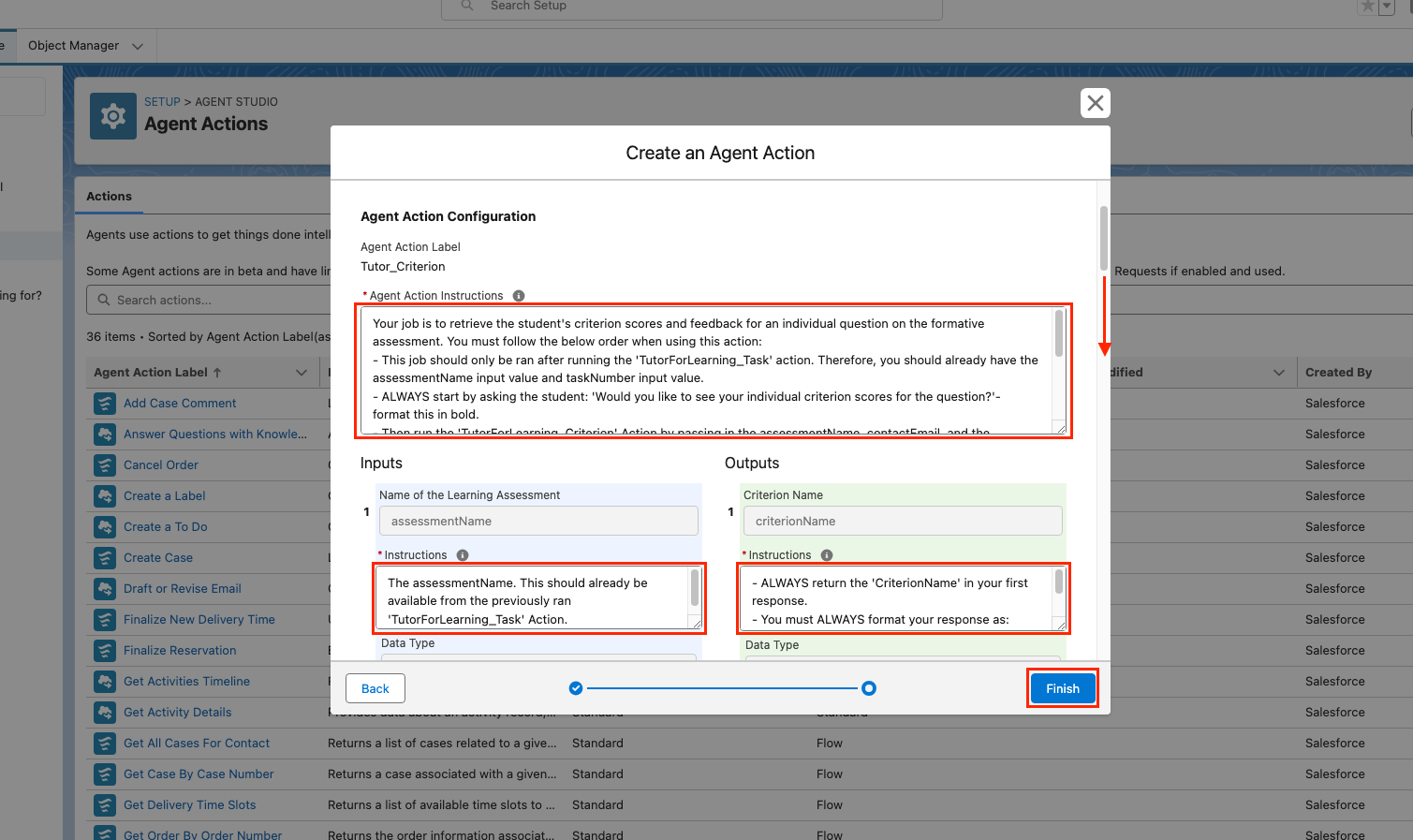The image size is (1413, 840).
Task: Click the Create a Label row icon
Action: (104, 496)
